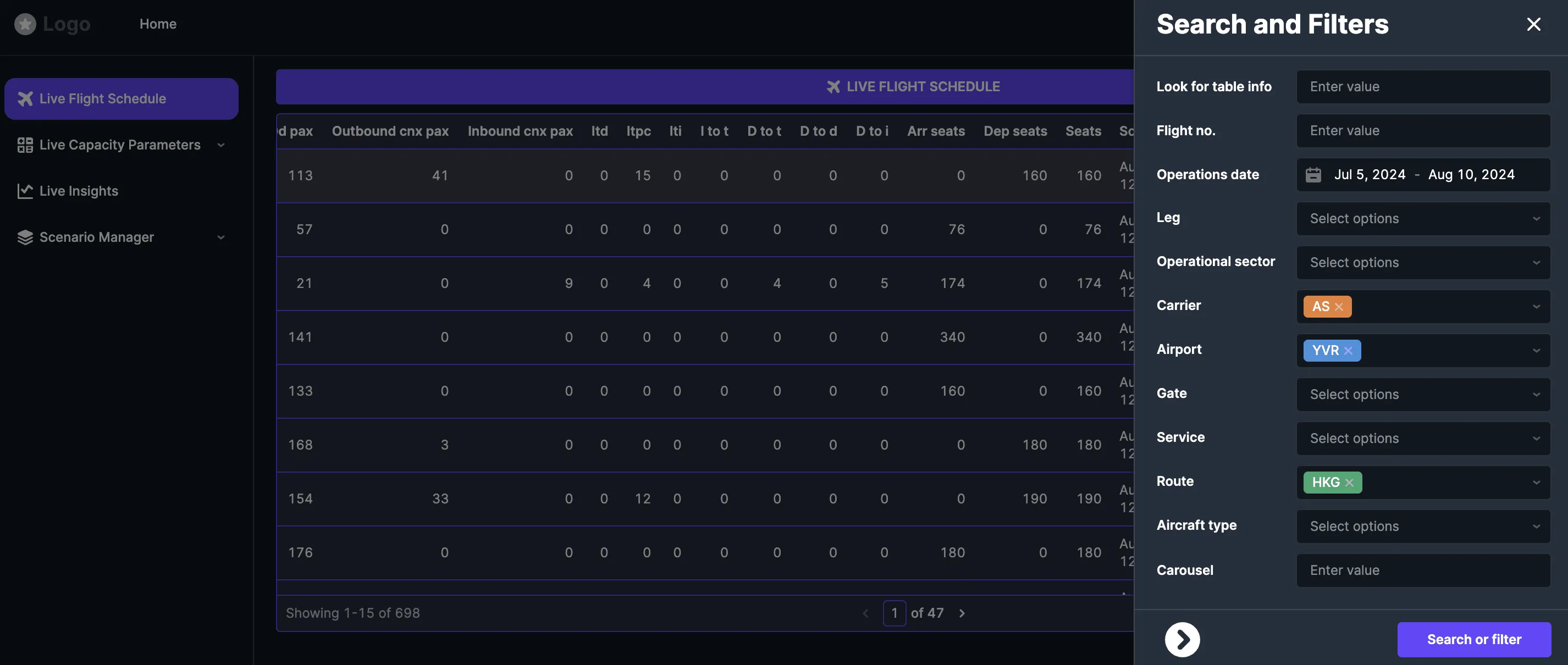Close the Search and Filters panel
Screen dimensions: 1568x665
coord(1533,24)
